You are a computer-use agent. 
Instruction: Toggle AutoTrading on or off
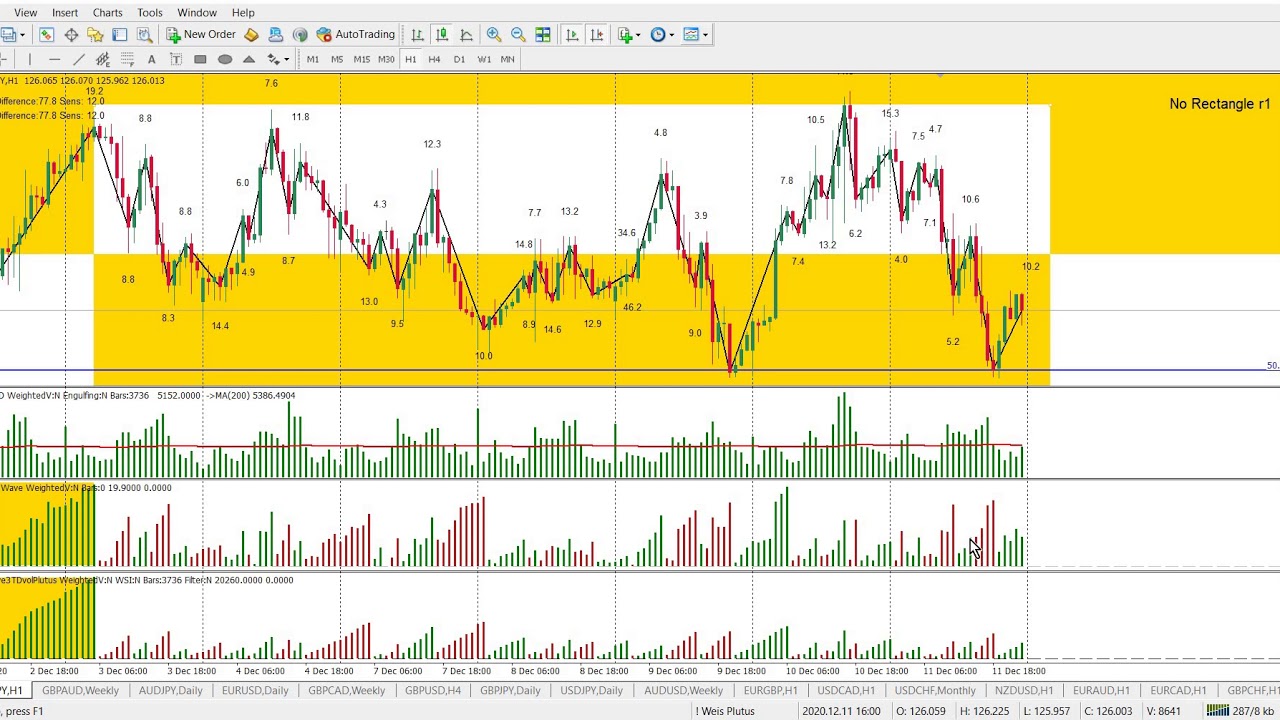pyautogui.click(x=356, y=34)
